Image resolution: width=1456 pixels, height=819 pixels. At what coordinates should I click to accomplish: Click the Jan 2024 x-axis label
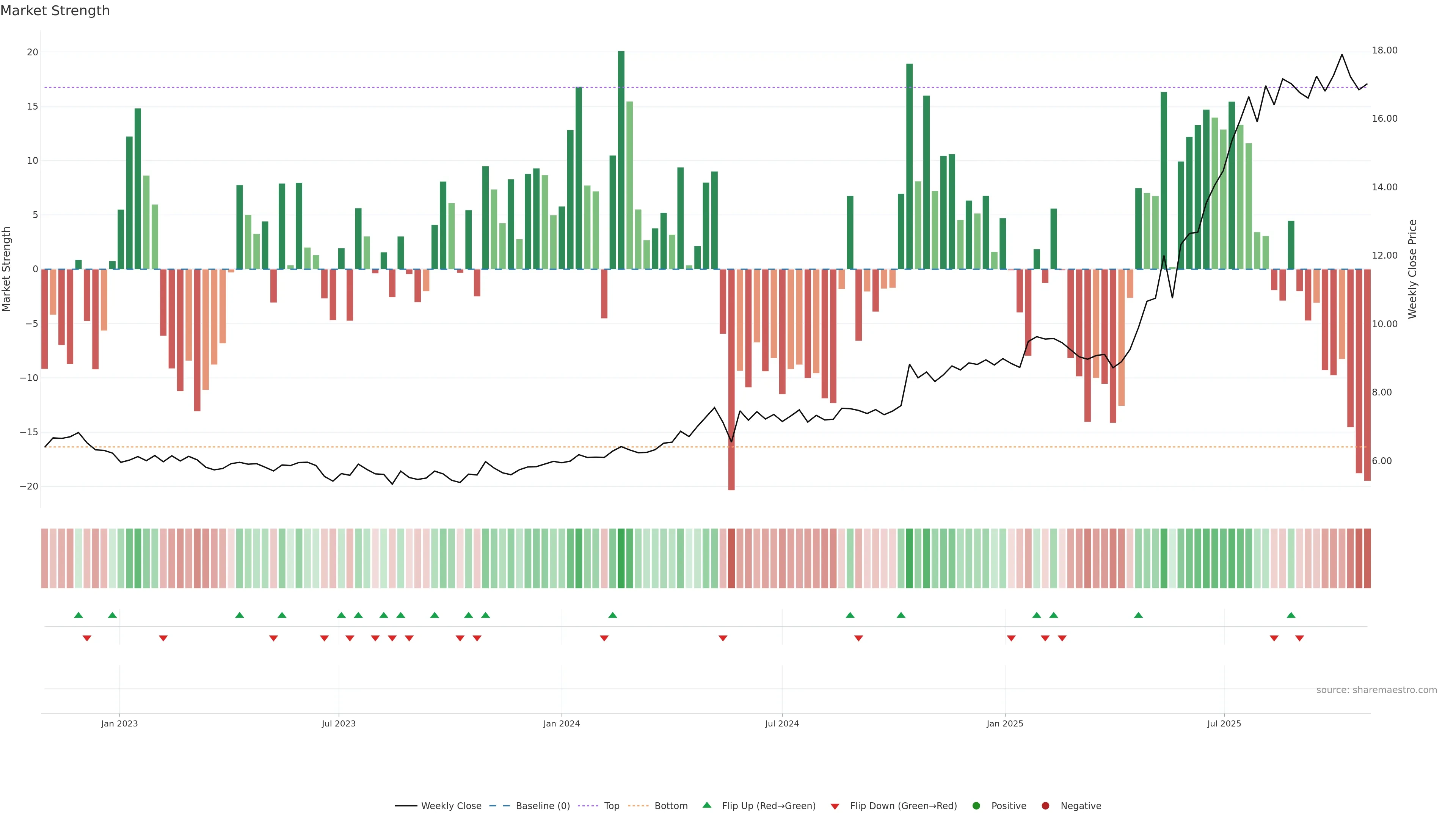coord(561,723)
